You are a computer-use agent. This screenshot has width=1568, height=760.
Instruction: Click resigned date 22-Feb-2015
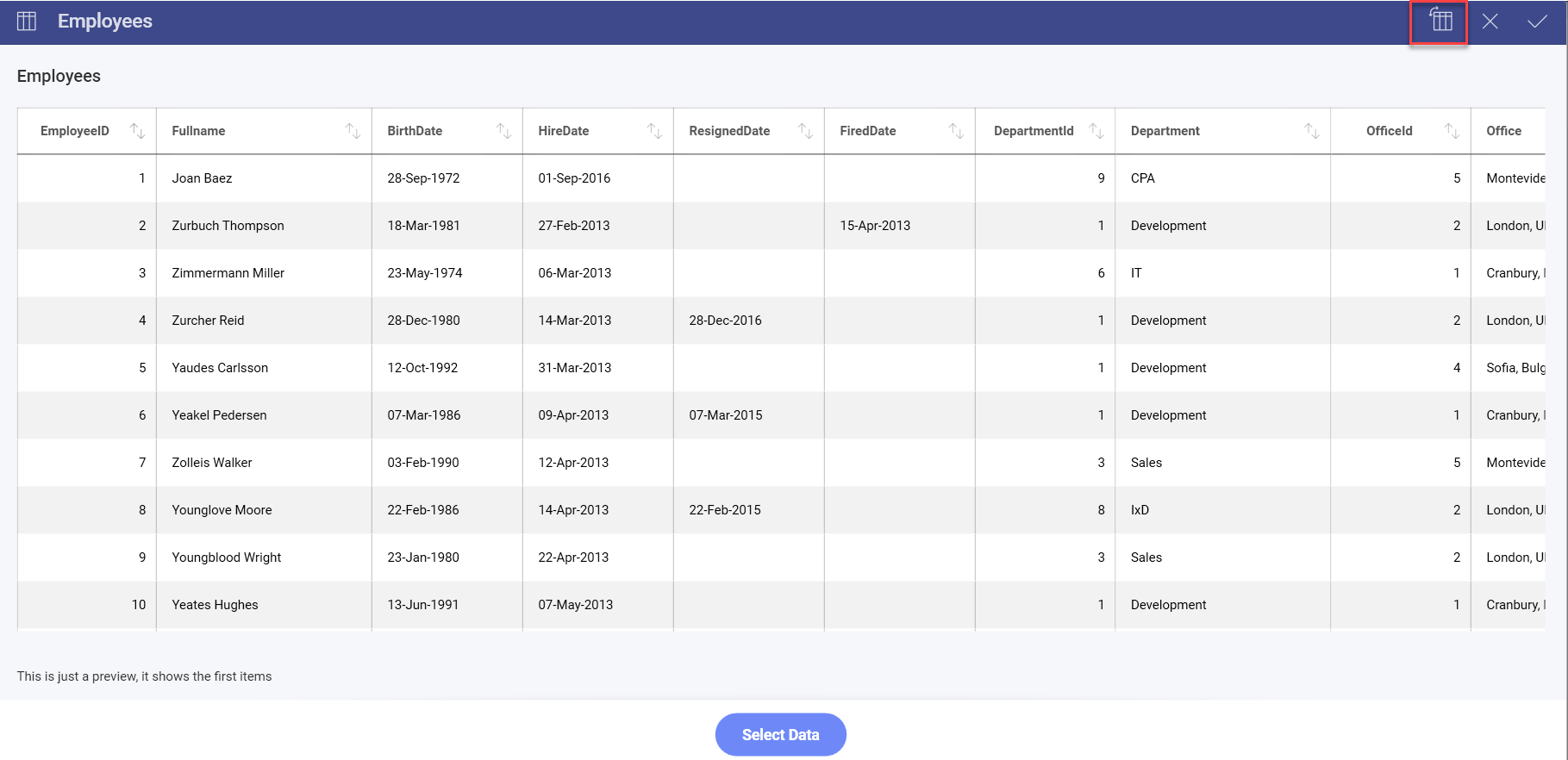coord(724,510)
